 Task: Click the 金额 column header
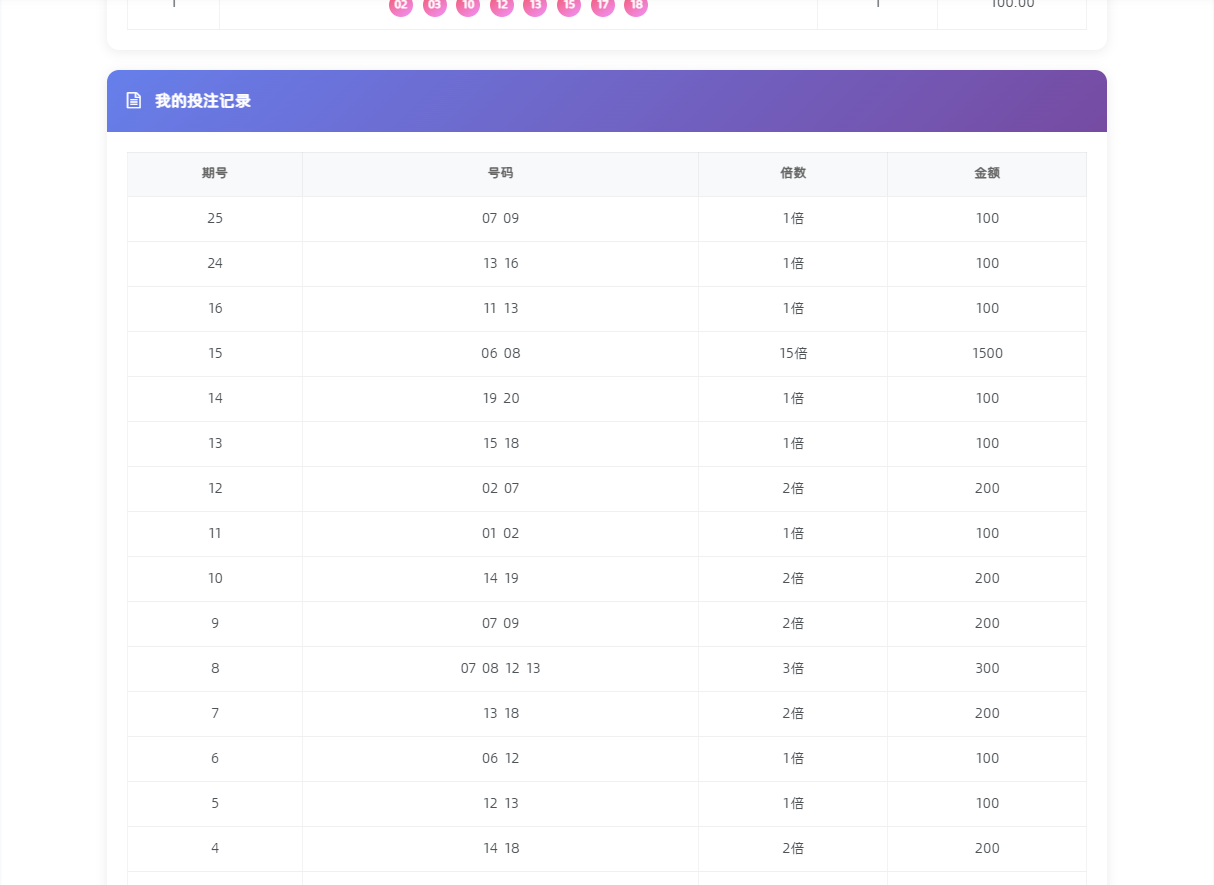[x=987, y=173]
